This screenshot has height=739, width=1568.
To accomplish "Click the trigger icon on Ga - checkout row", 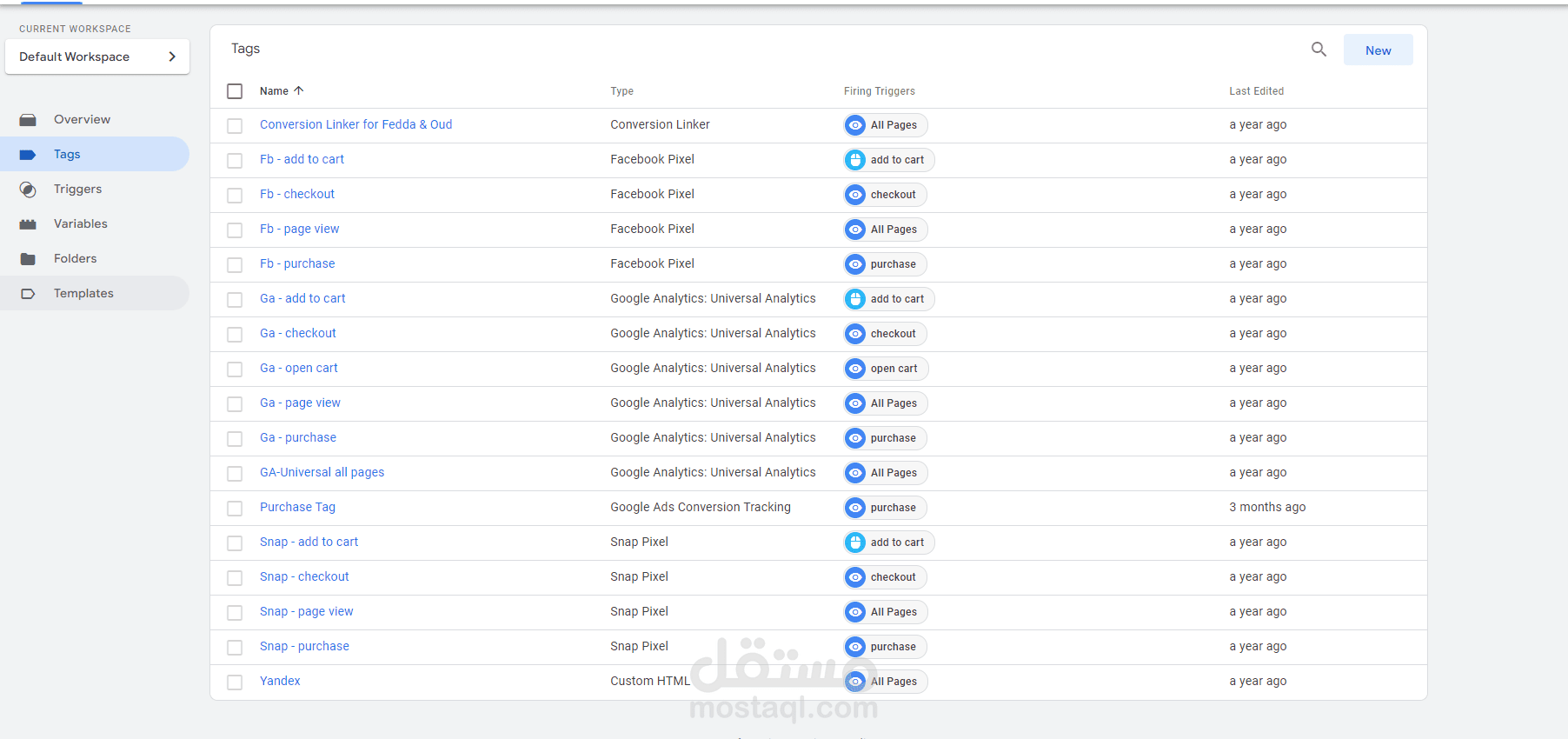I will click(855, 334).
